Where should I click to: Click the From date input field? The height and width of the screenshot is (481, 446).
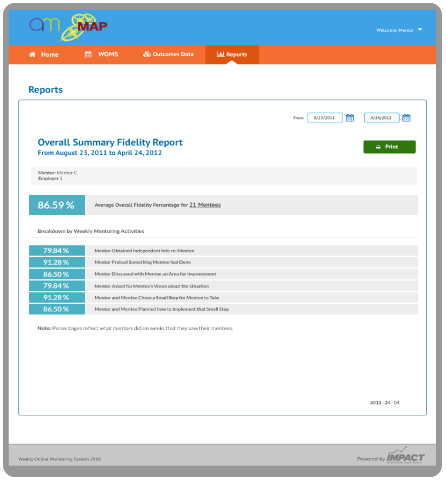coord(325,118)
